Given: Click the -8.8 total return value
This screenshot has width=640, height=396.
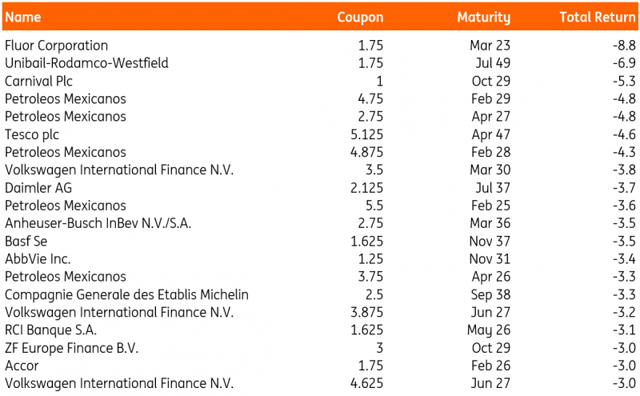Looking at the screenshot, I should pos(624,45).
